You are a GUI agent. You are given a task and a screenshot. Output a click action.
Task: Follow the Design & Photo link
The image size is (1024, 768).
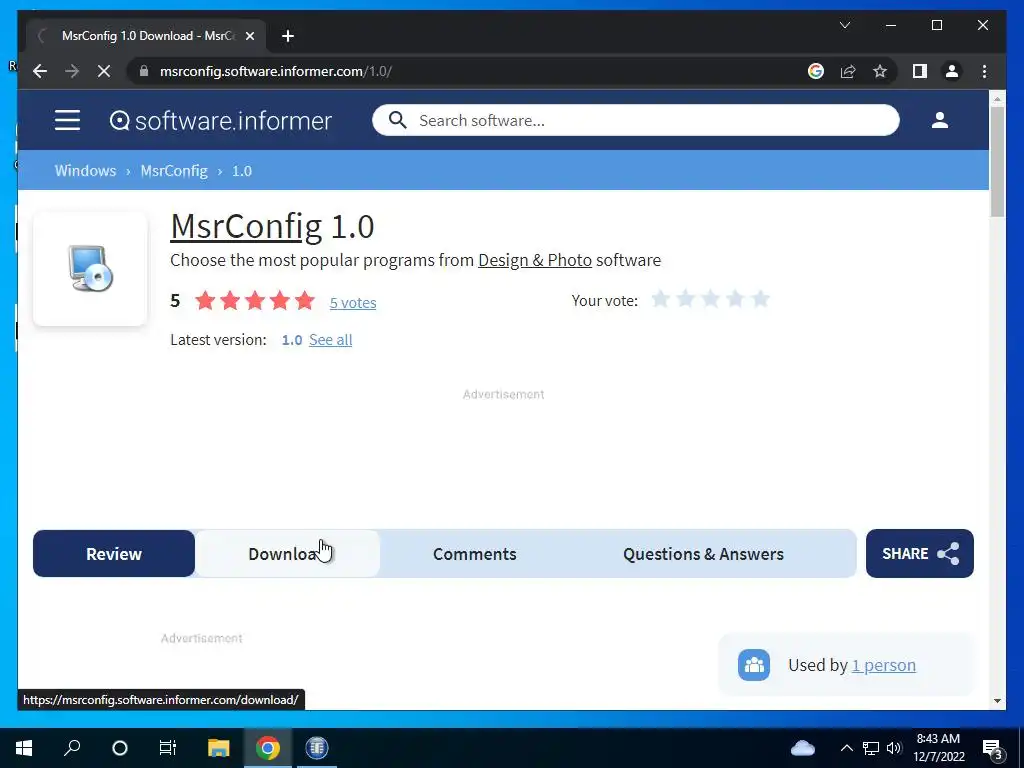[x=535, y=260]
